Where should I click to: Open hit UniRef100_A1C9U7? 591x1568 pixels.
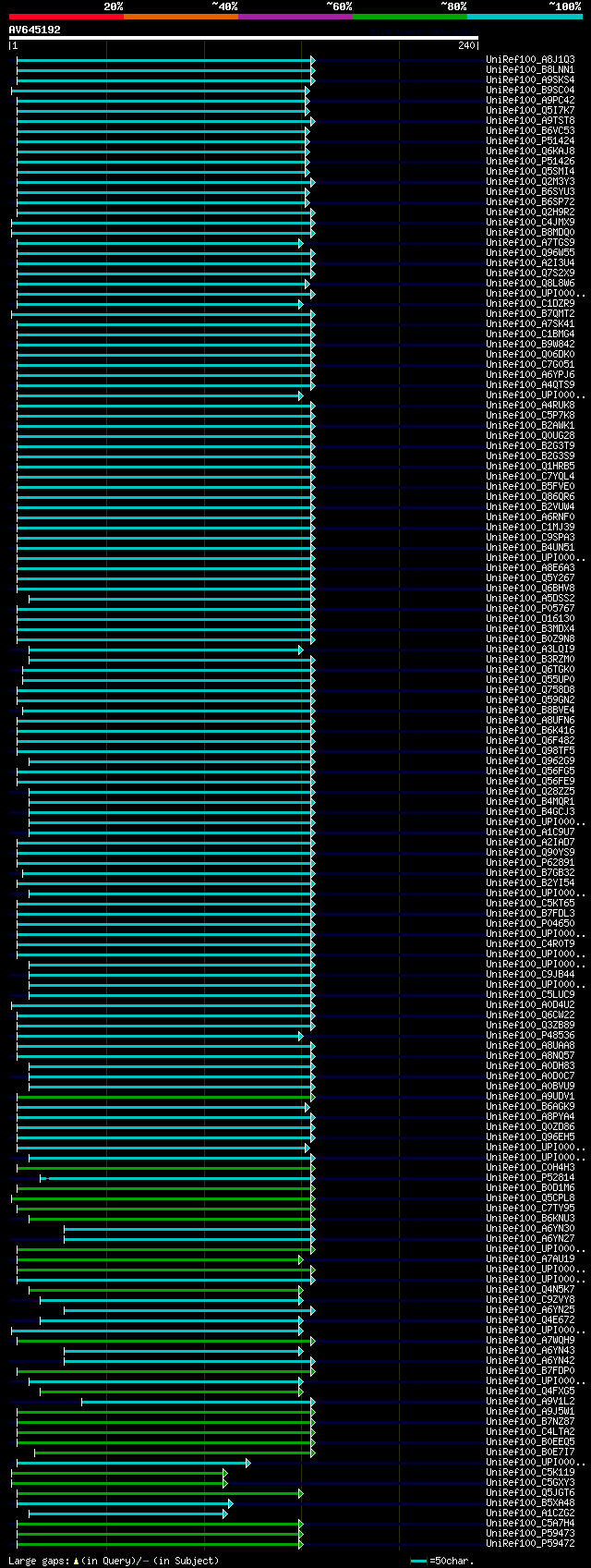530,833
